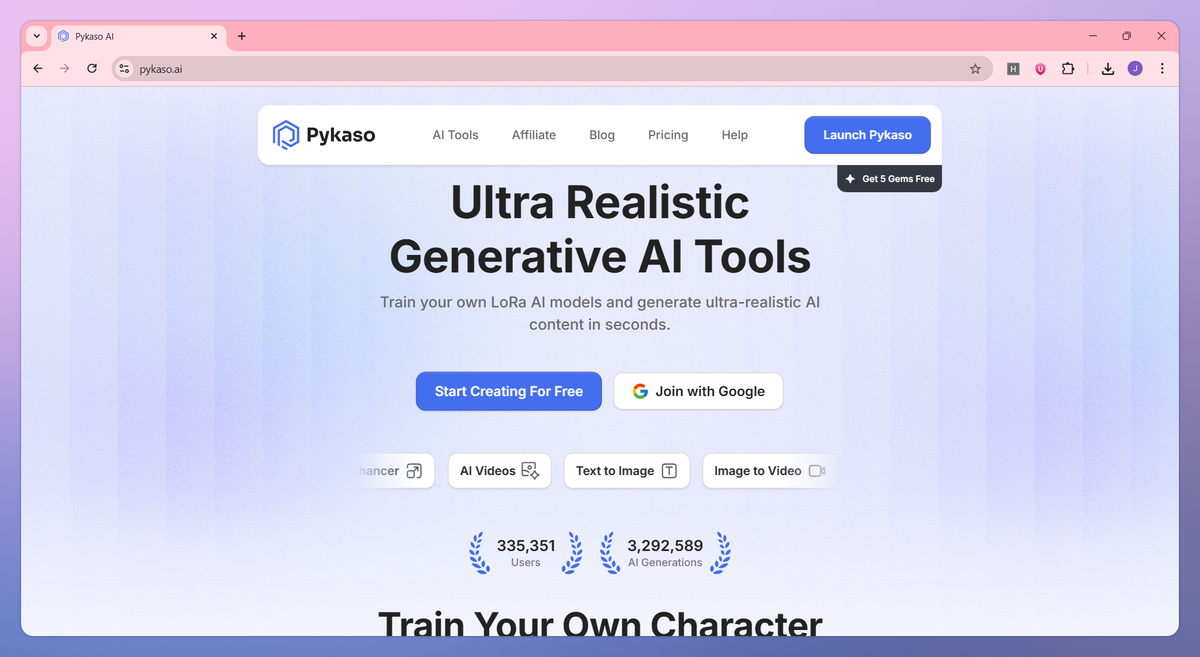Click the address bar showing pykaso.ai
The height and width of the screenshot is (657, 1200).
tap(552, 69)
